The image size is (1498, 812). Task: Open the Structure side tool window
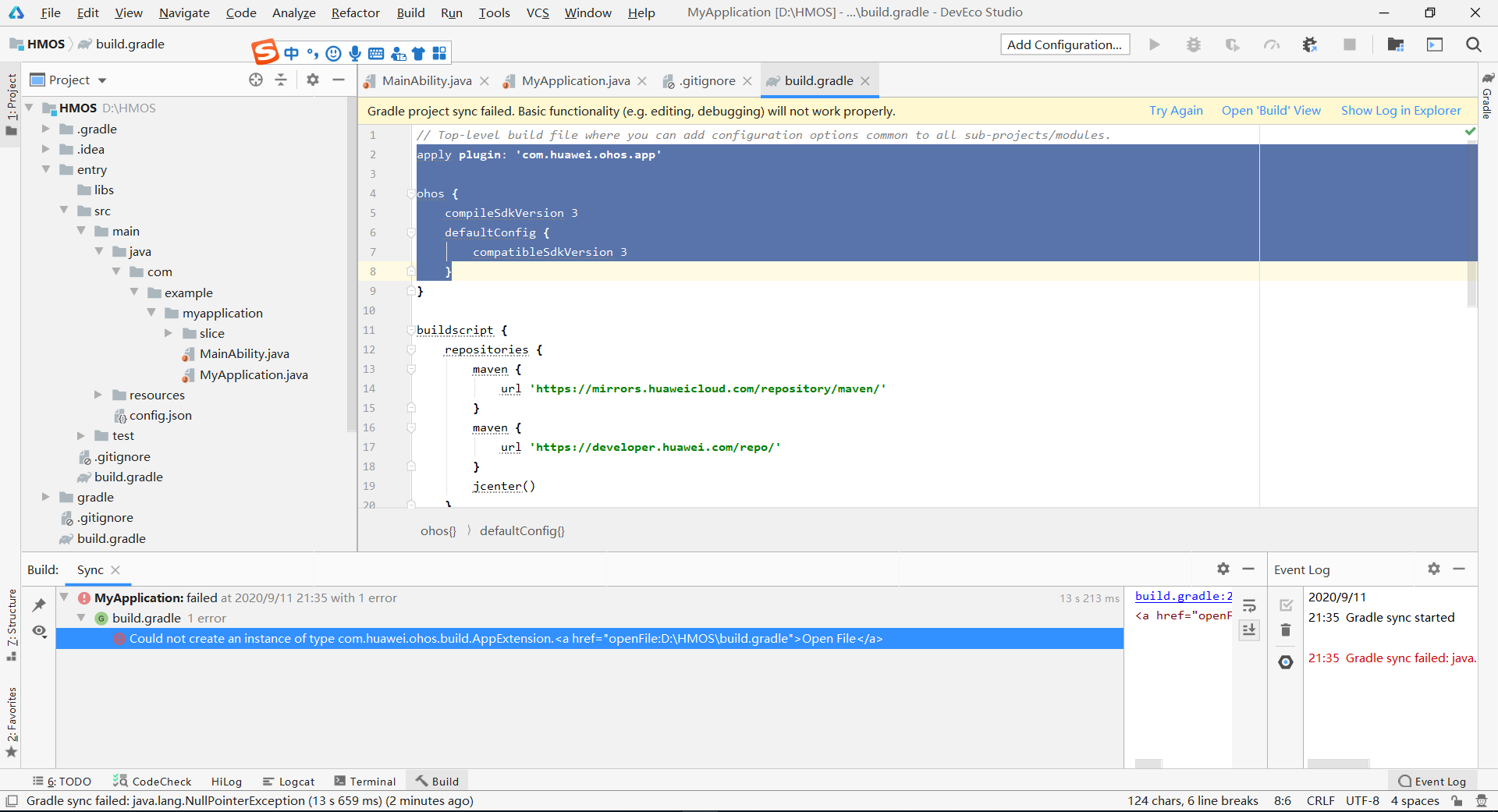click(12, 625)
